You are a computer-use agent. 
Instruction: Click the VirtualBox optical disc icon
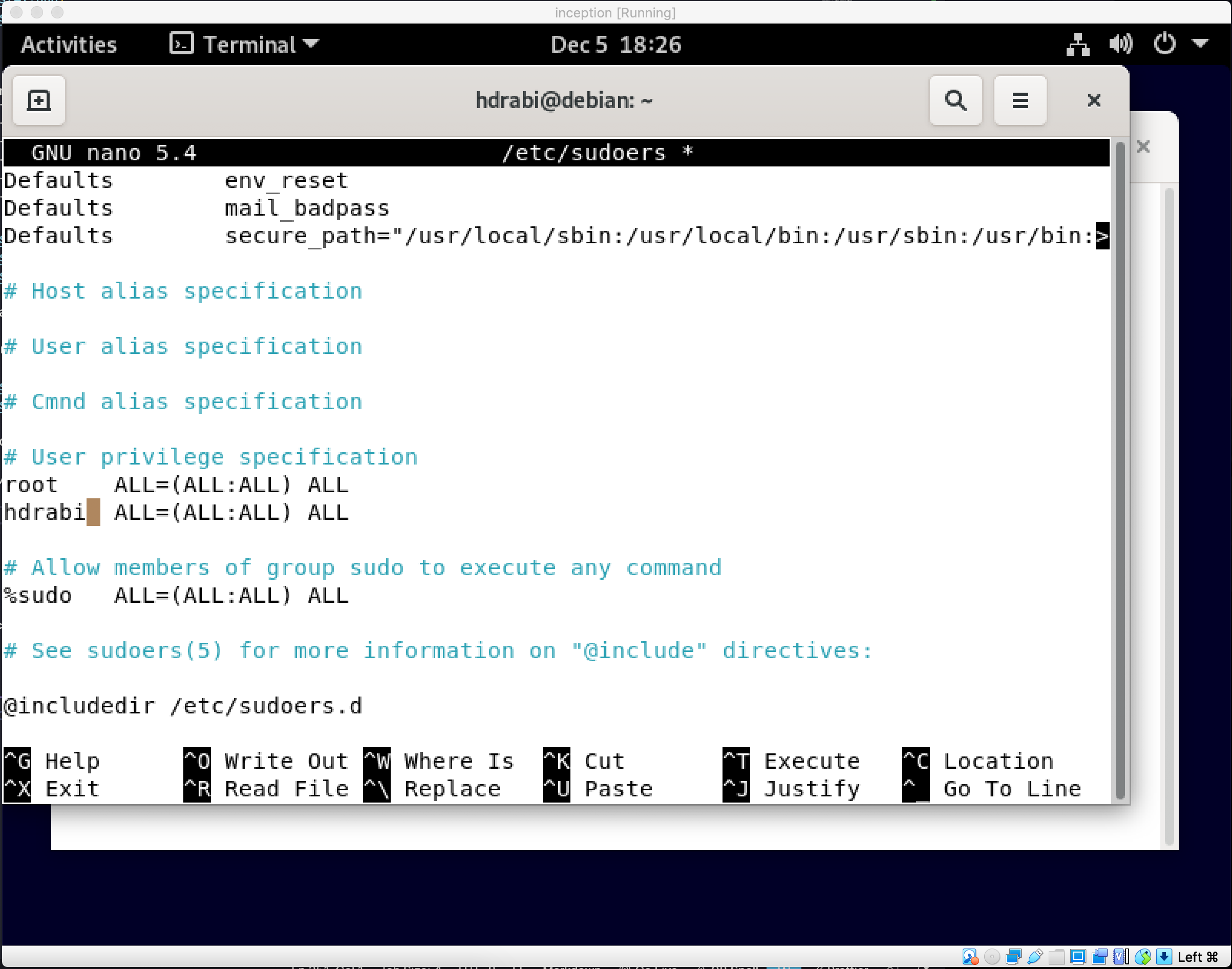click(992, 957)
